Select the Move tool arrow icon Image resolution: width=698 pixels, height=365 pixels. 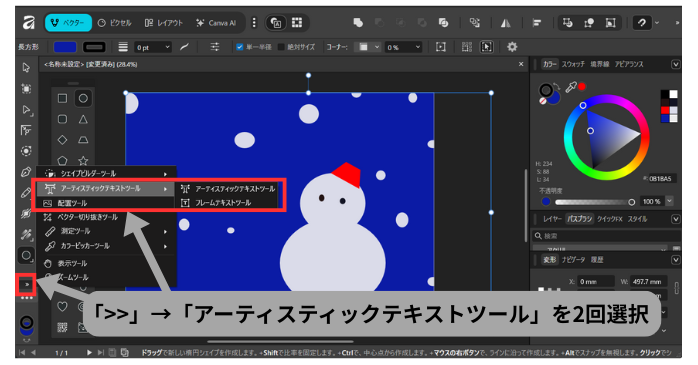tap(26, 68)
